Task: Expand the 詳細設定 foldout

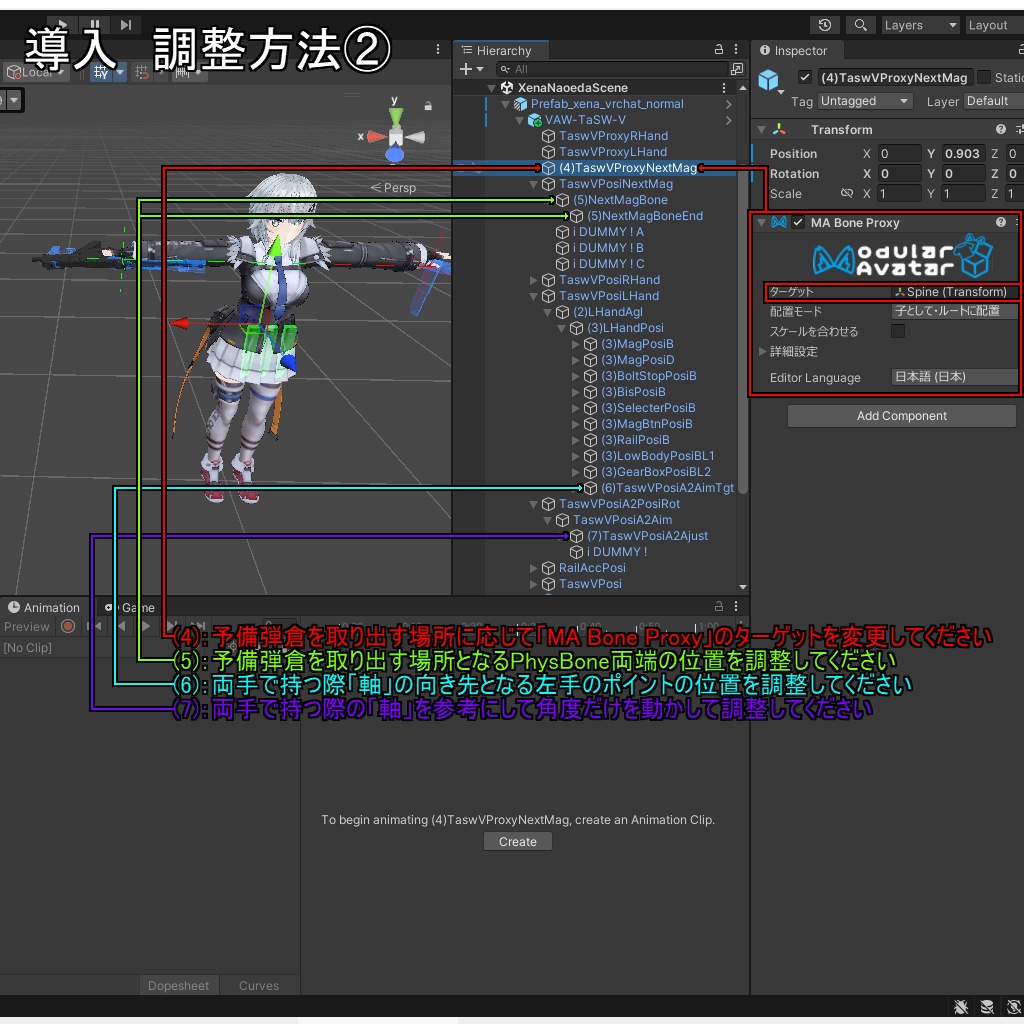Action: tap(761, 351)
